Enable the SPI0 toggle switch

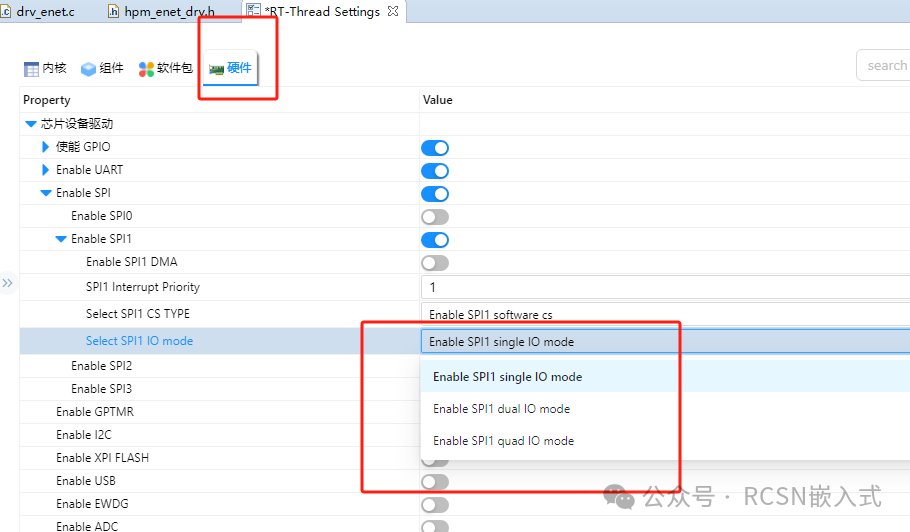click(434, 217)
